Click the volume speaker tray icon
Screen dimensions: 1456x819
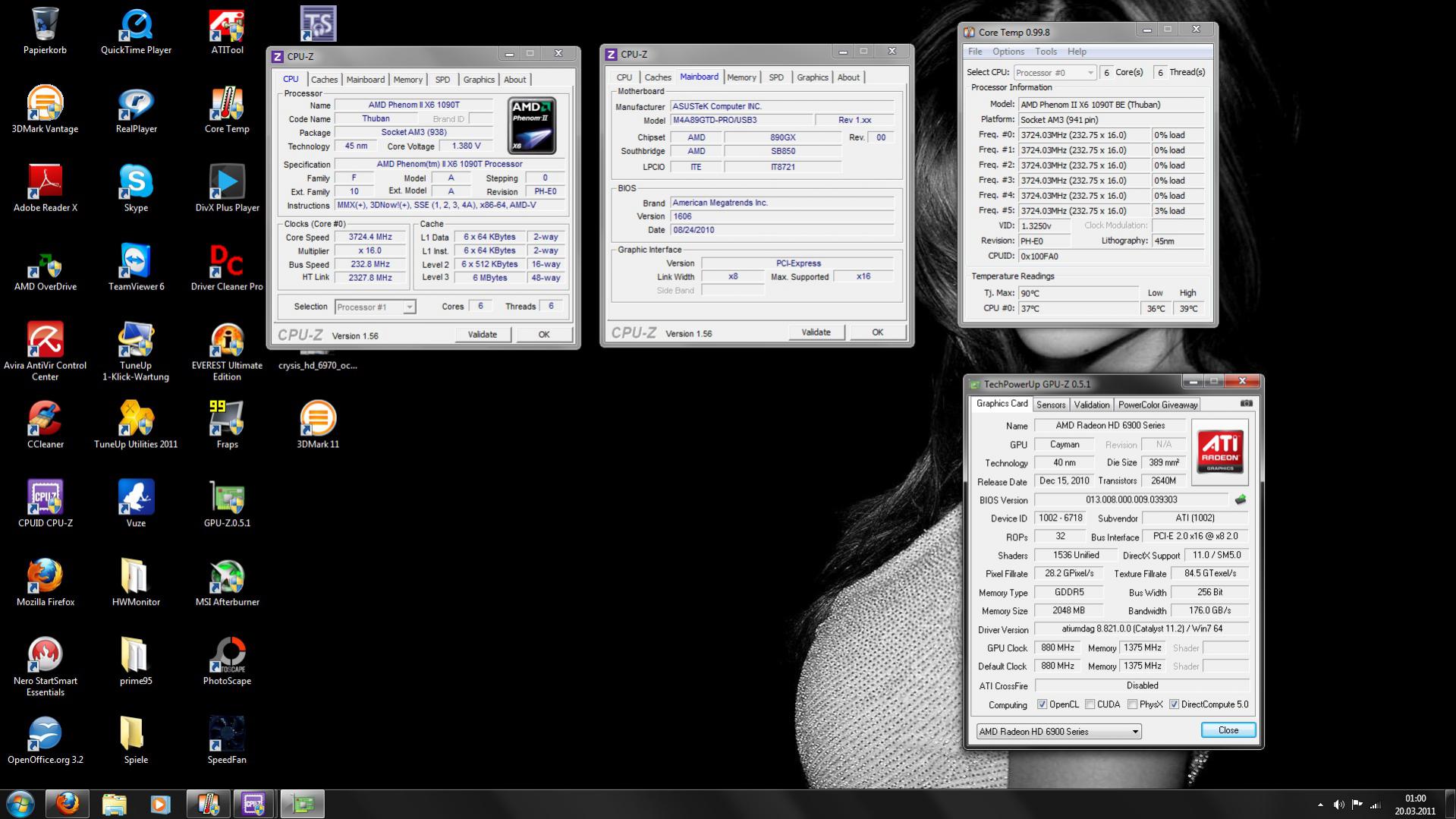pyautogui.click(x=1338, y=805)
